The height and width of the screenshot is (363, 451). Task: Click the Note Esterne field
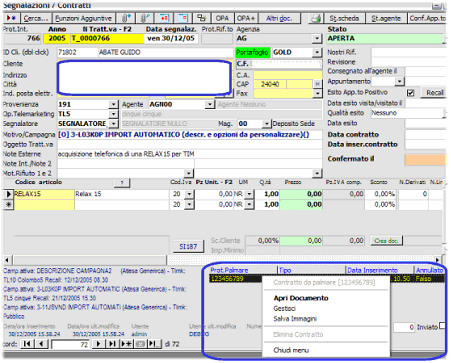coord(190,154)
